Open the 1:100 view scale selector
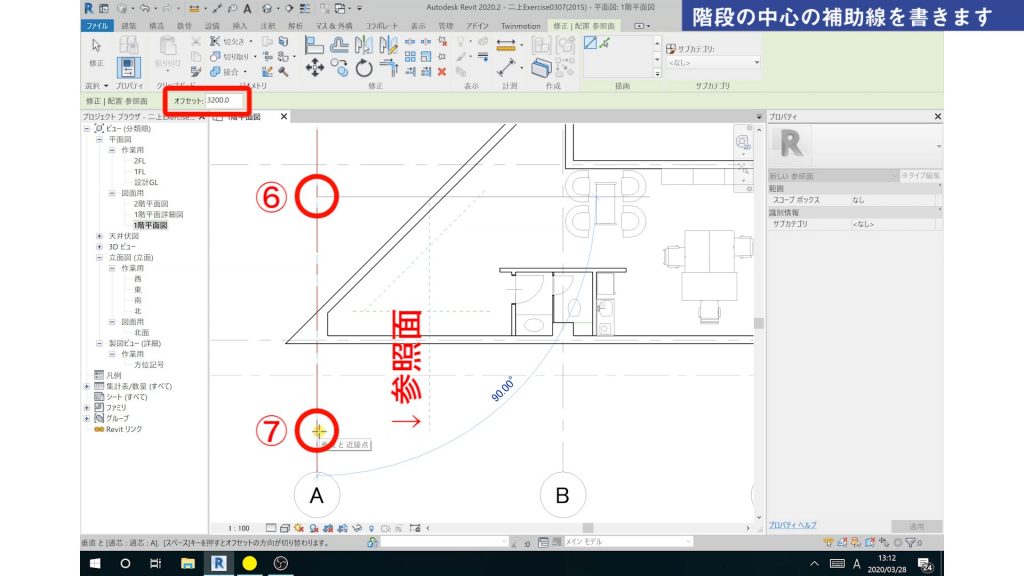The width and height of the screenshot is (1024, 576). pos(238,527)
